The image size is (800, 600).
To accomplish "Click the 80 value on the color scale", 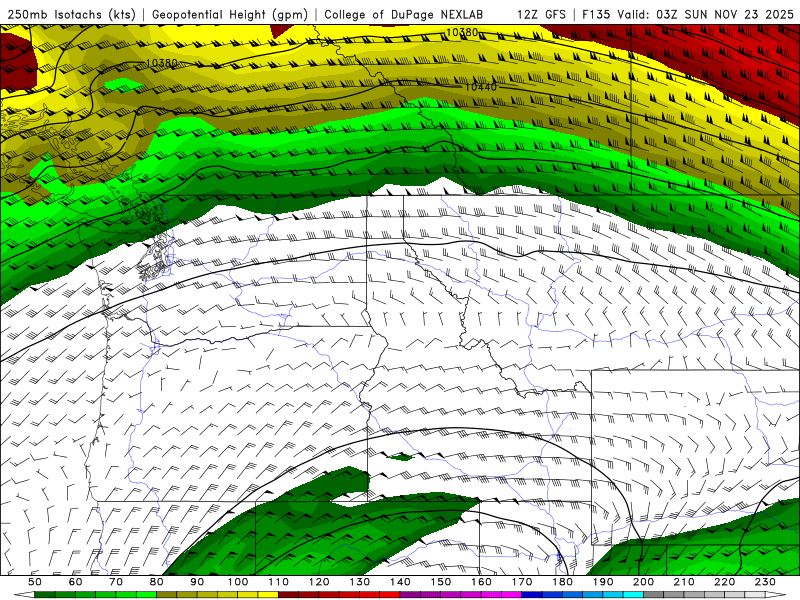I will click(157, 582).
